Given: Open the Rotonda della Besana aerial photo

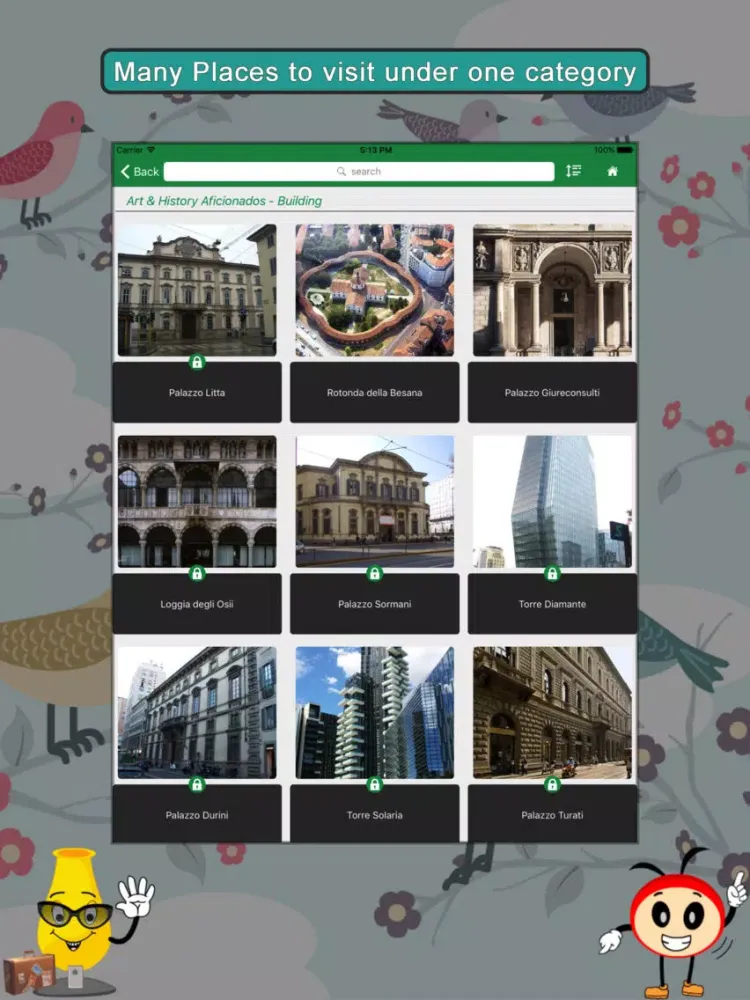Looking at the screenshot, I should click(x=374, y=290).
